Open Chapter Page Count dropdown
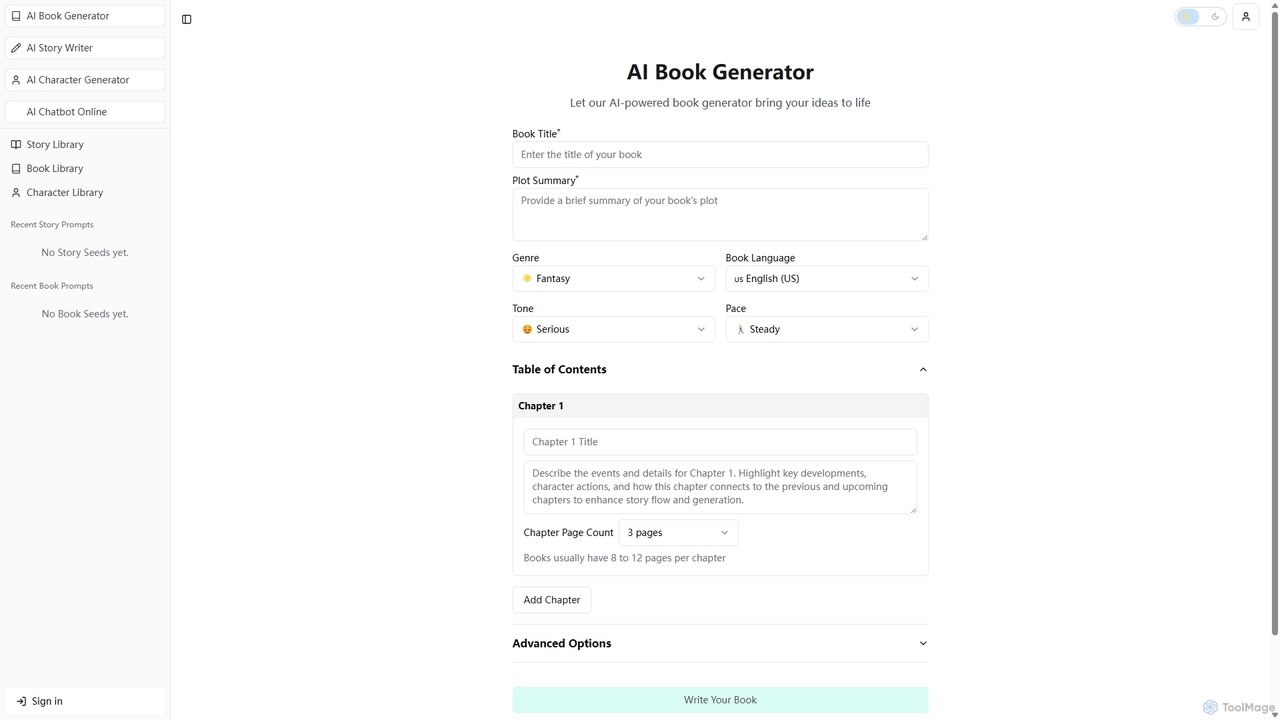This screenshot has height=720, width=1280. pos(678,533)
